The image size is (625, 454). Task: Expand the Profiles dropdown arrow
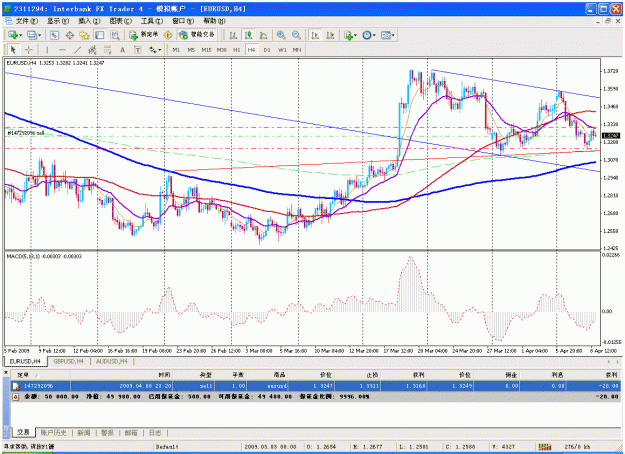[x=40, y=35]
